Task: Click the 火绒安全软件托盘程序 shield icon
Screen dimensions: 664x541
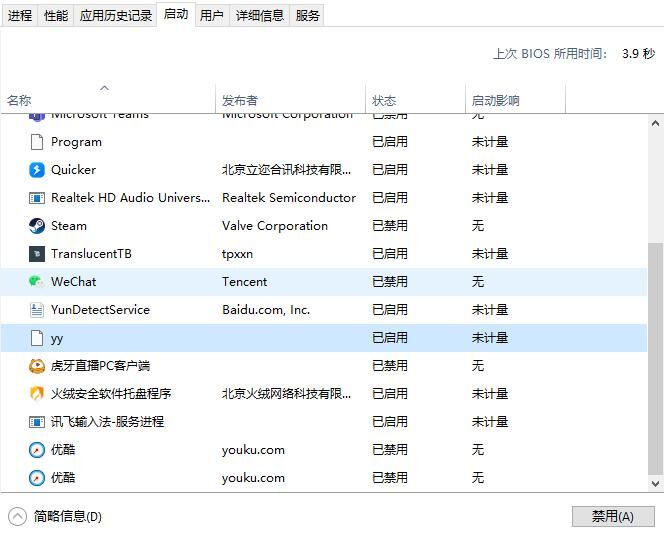Action: pyautogui.click(x=37, y=394)
